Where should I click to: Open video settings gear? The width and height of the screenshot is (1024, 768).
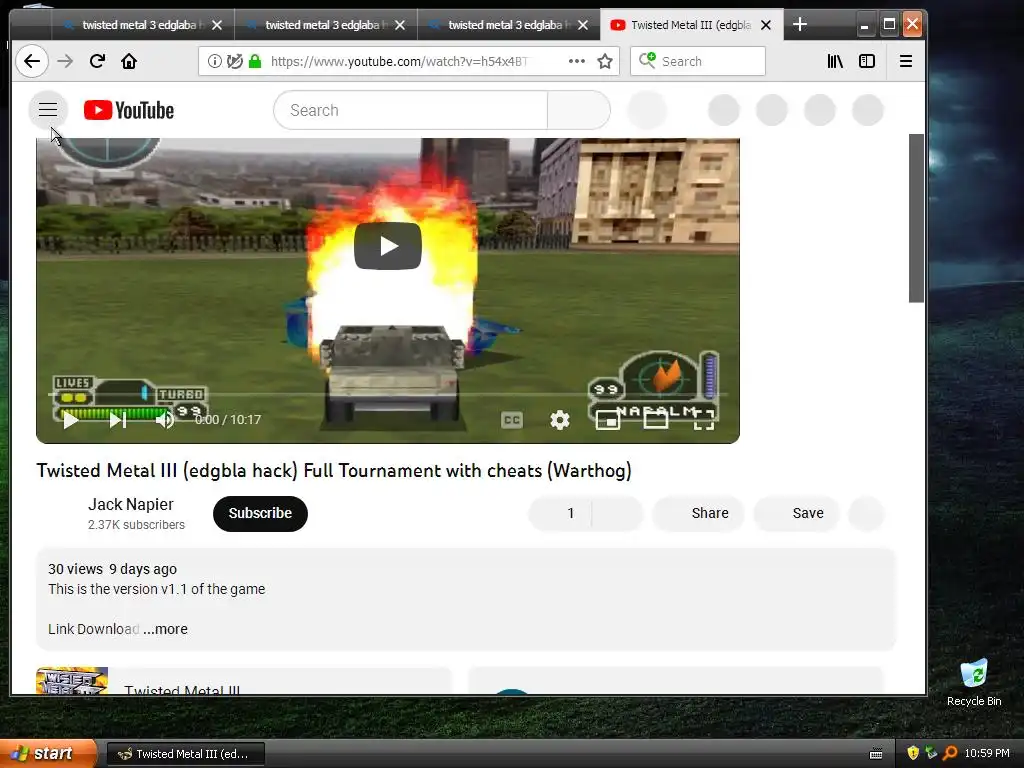click(x=560, y=420)
